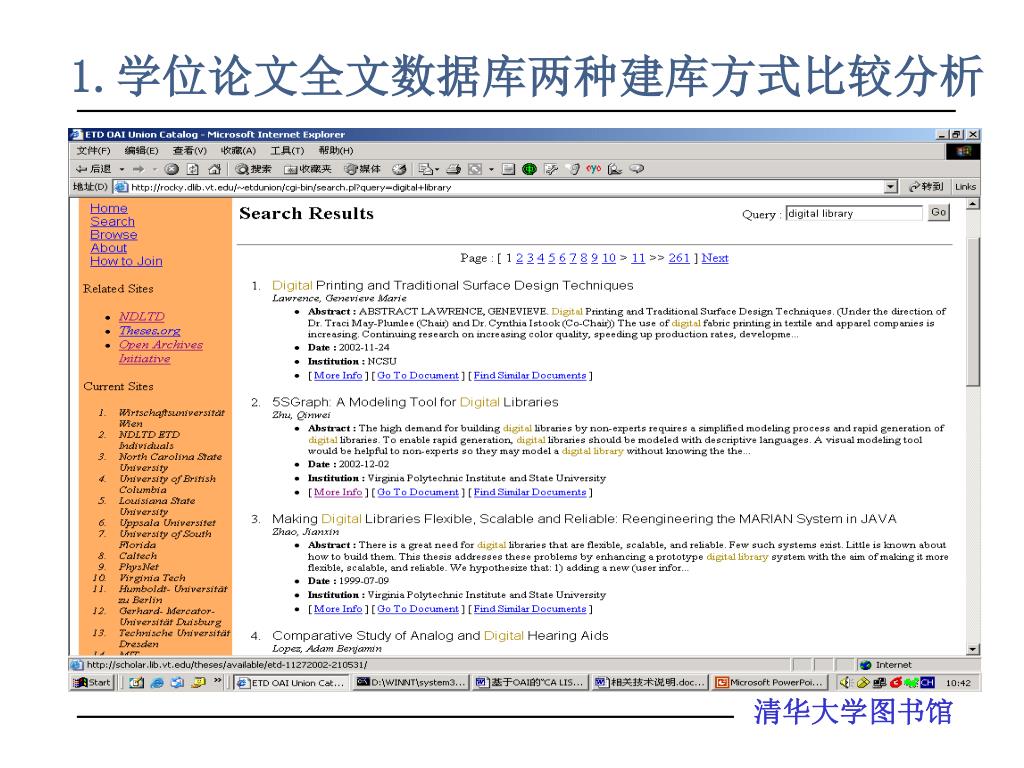This screenshot has height=768, width=1024.
Task: Go to results page 10
Action: tap(609, 258)
